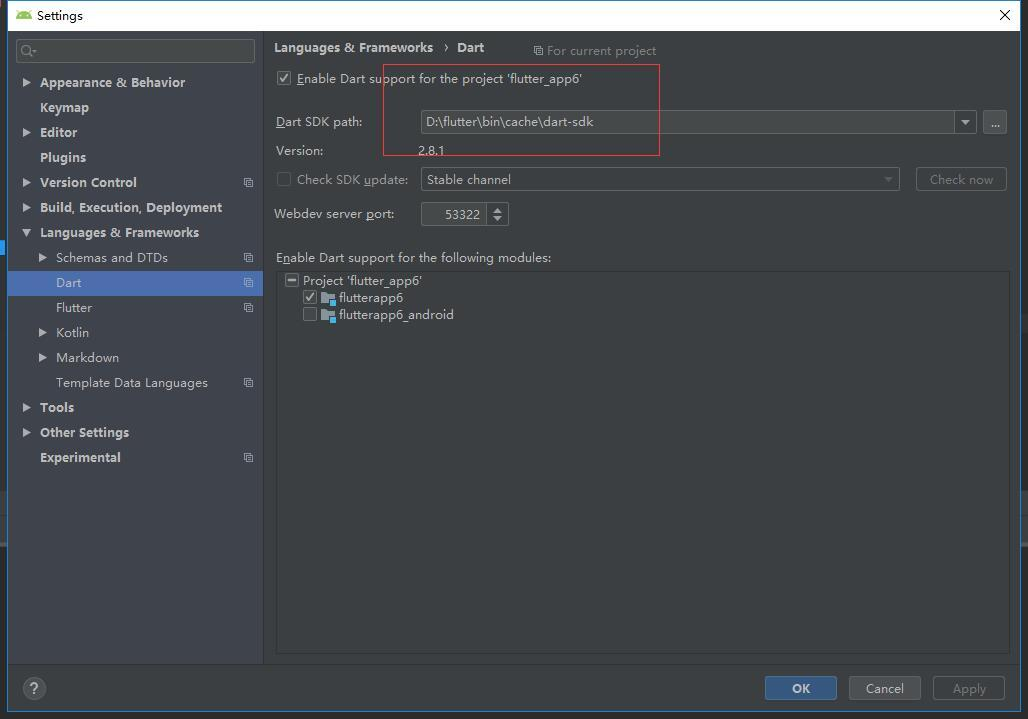Expand the Editor section arrow
The image size is (1028, 719).
pos(27,132)
